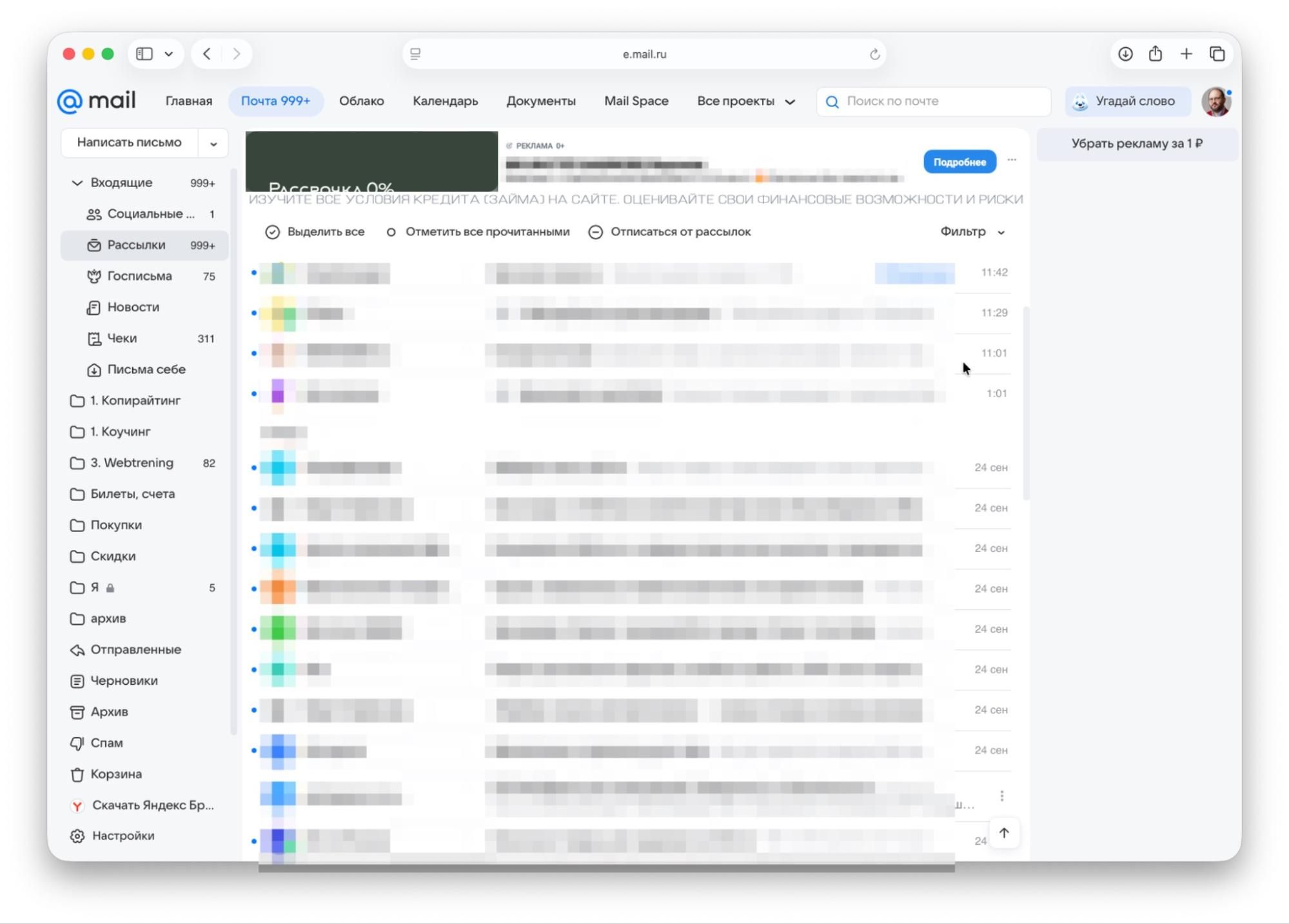Mark all read via Отметить все прочитанными
1289x924 pixels.
[478, 232]
